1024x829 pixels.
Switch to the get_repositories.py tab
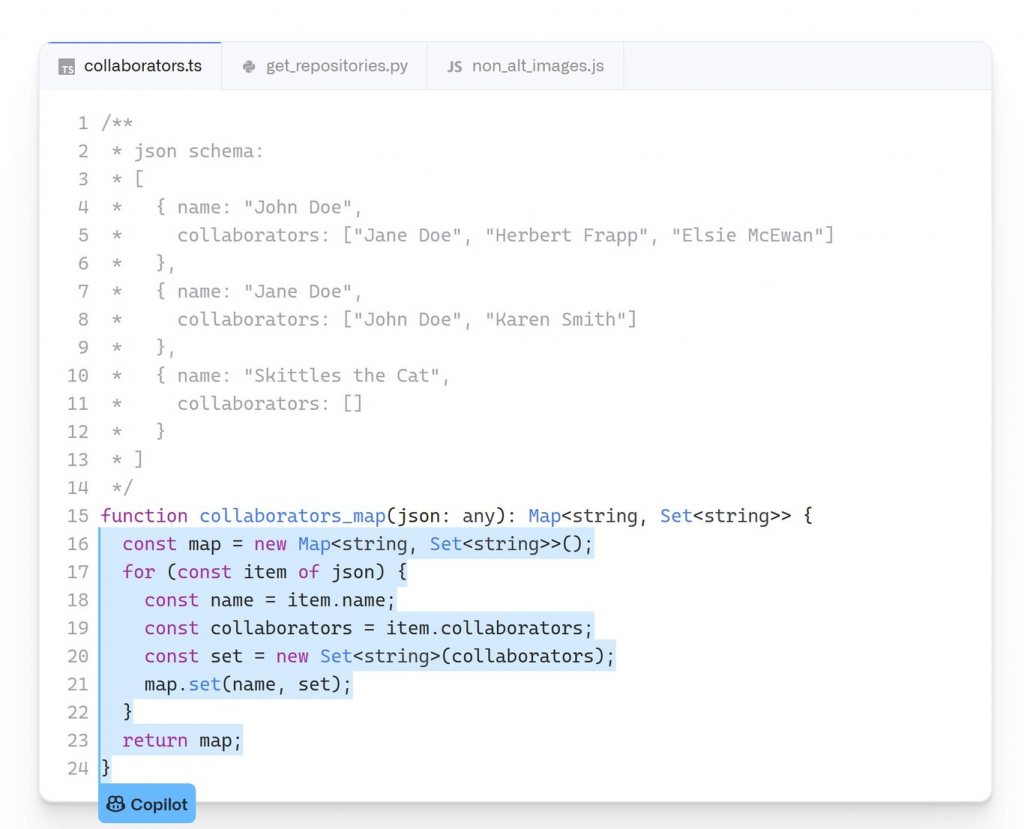tap(322, 65)
